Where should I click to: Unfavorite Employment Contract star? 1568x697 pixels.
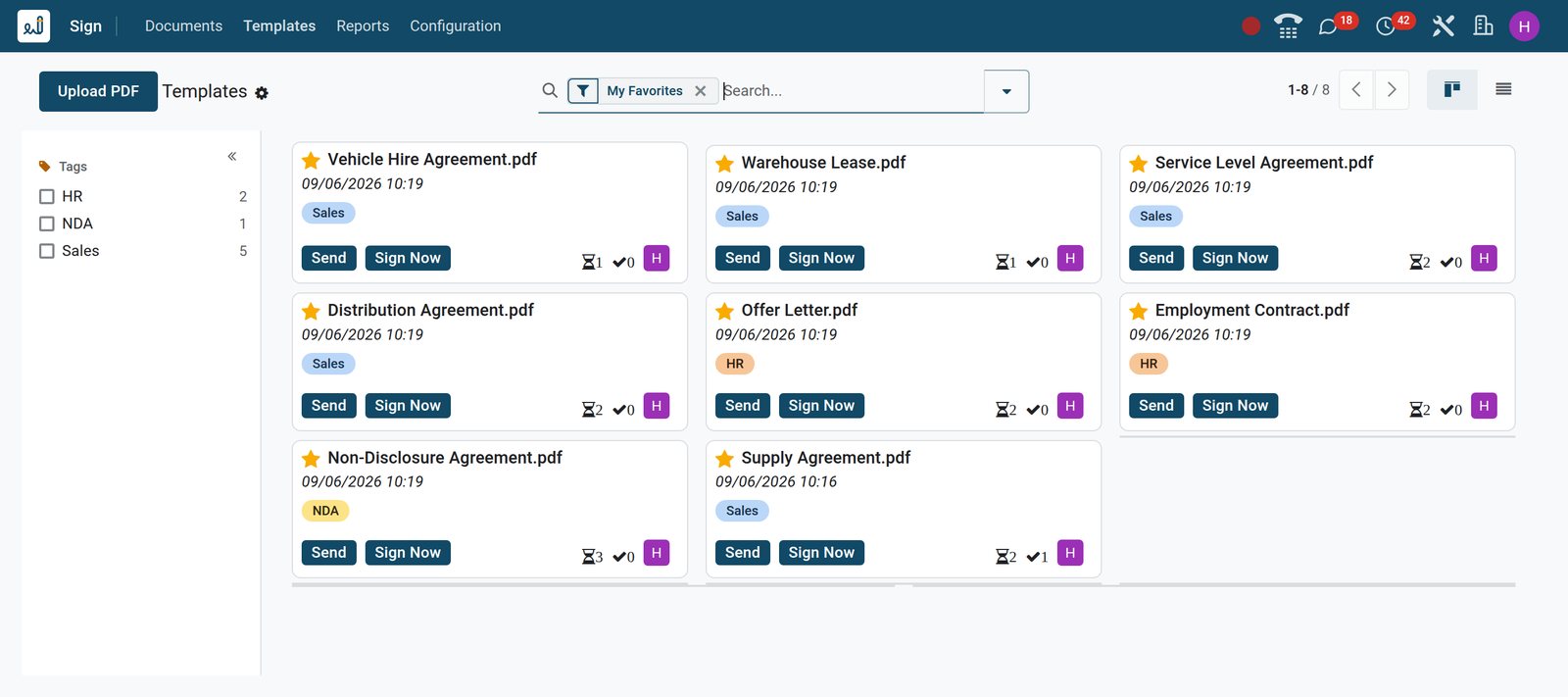1138,311
